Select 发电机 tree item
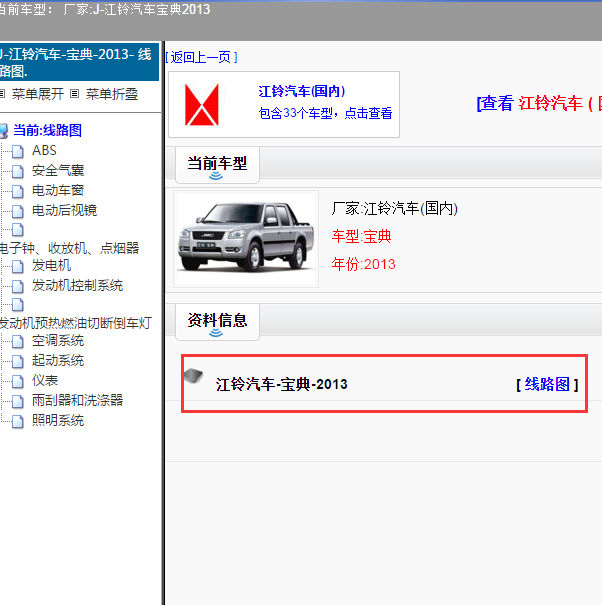This screenshot has height=605, width=602. pyautogui.click(x=51, y=265)
